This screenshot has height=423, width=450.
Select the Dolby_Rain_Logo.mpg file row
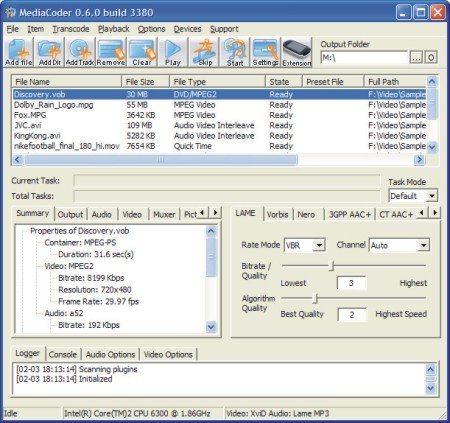(219, 105)
